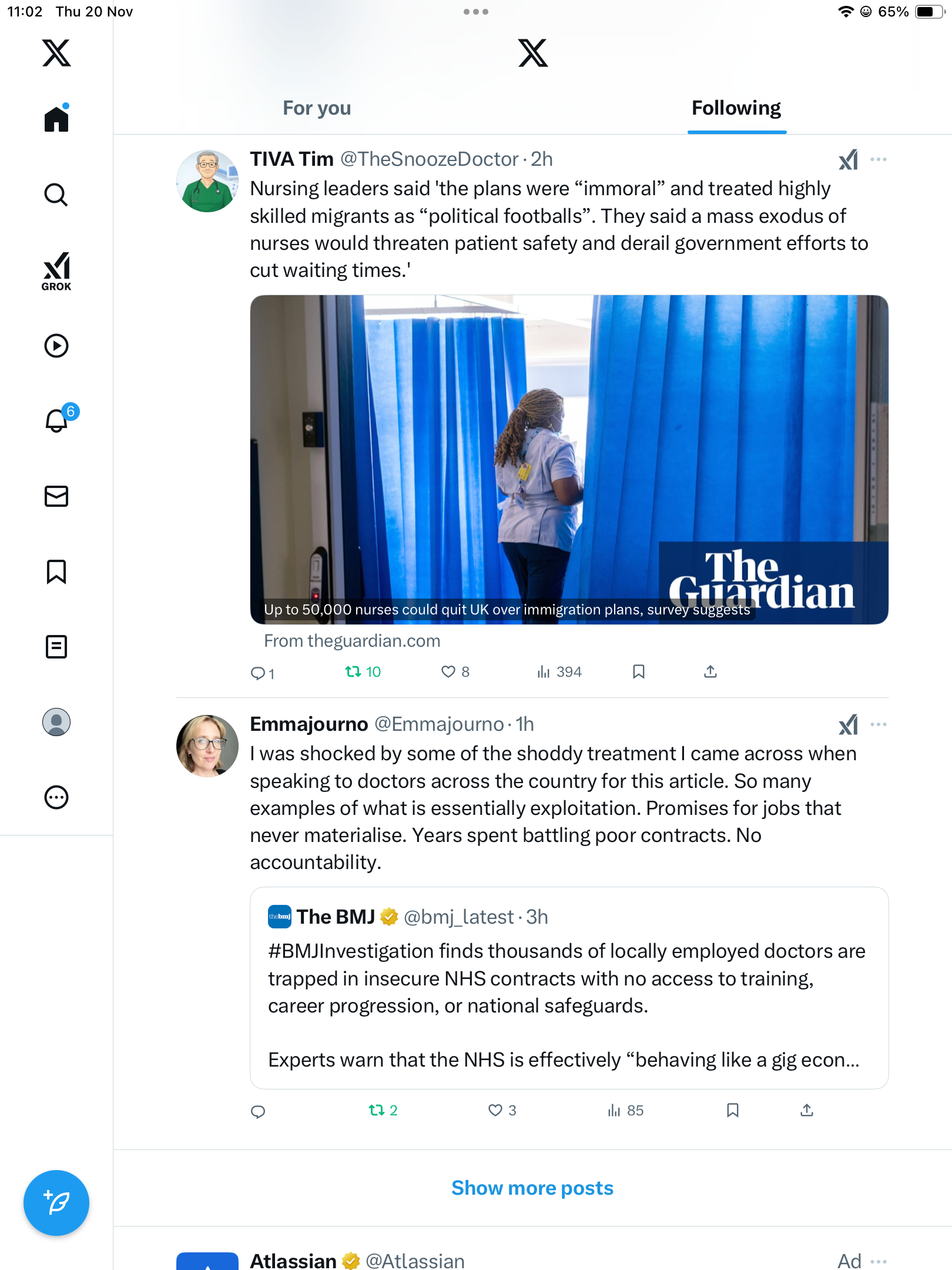952x1270 pixels.
Task: Like TIVA Tim's post
Action: (x=448, y=671)
